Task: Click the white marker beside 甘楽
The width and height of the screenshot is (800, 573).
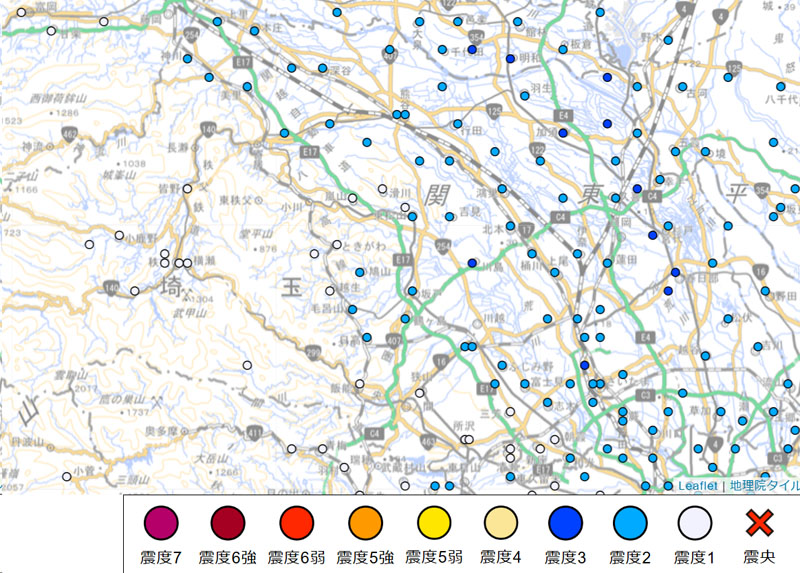Action: tap(51, 31)
